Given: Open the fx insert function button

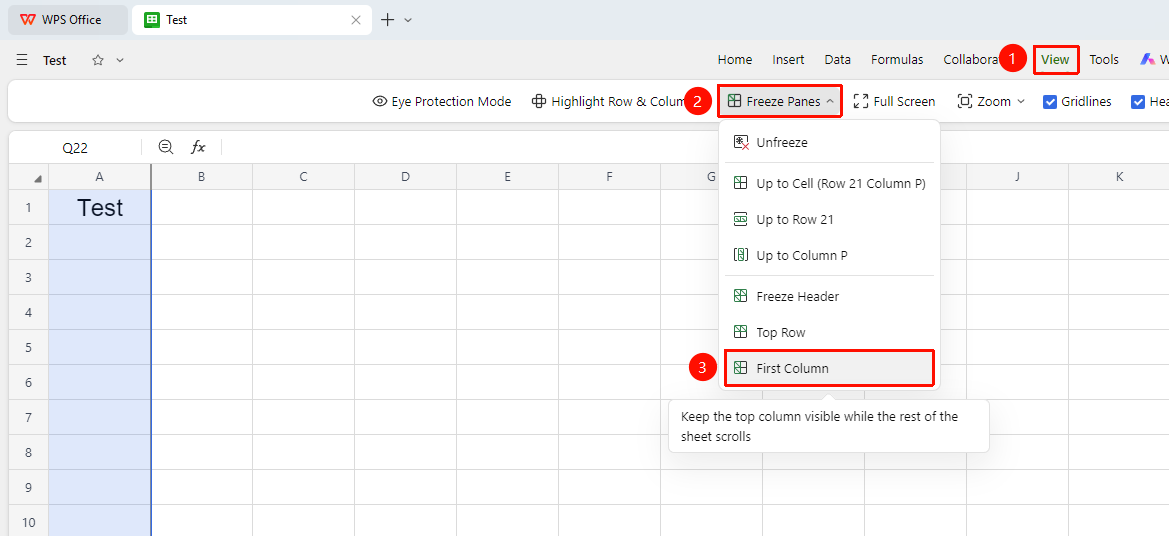Looking at the screenshot, I should (198, 147).
